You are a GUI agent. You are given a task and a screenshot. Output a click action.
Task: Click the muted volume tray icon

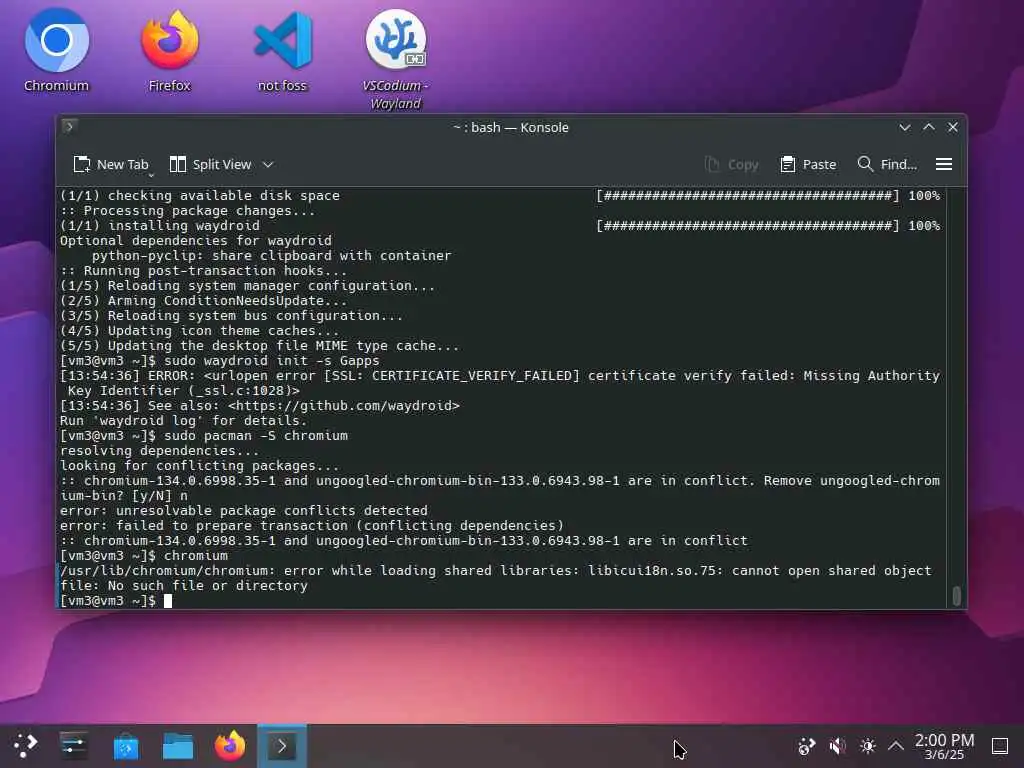(837, 746)
